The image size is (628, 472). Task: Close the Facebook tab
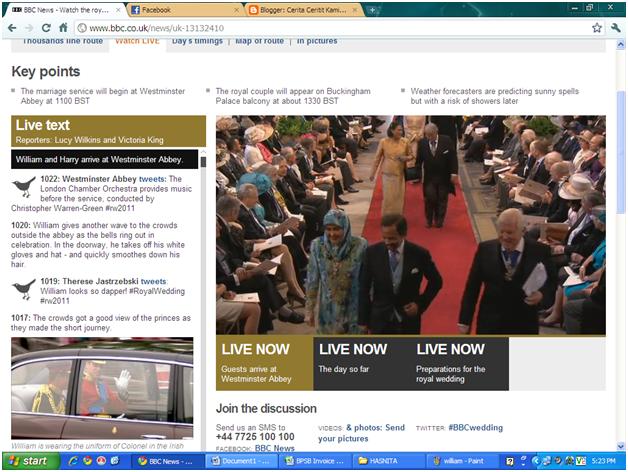tap(237, 10)
